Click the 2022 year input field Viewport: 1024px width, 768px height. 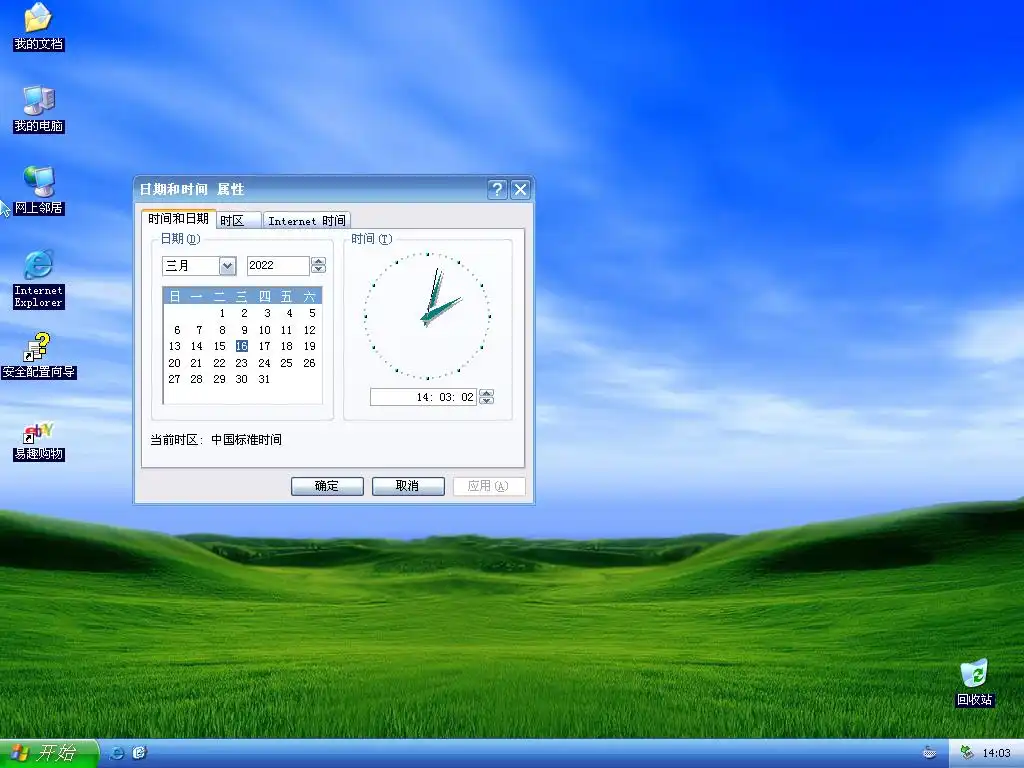click(x=278, y=265)
